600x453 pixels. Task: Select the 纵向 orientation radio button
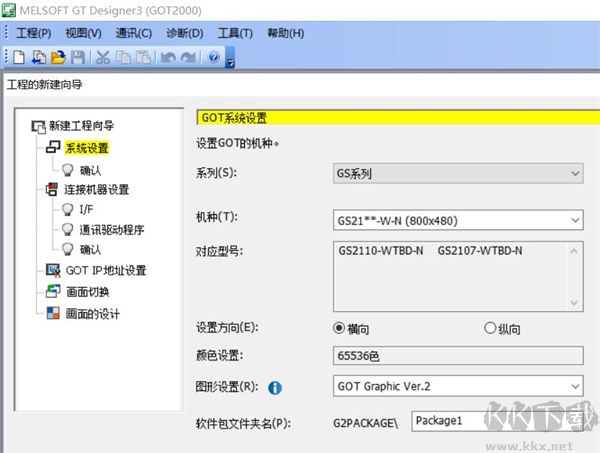click(490, 328)
